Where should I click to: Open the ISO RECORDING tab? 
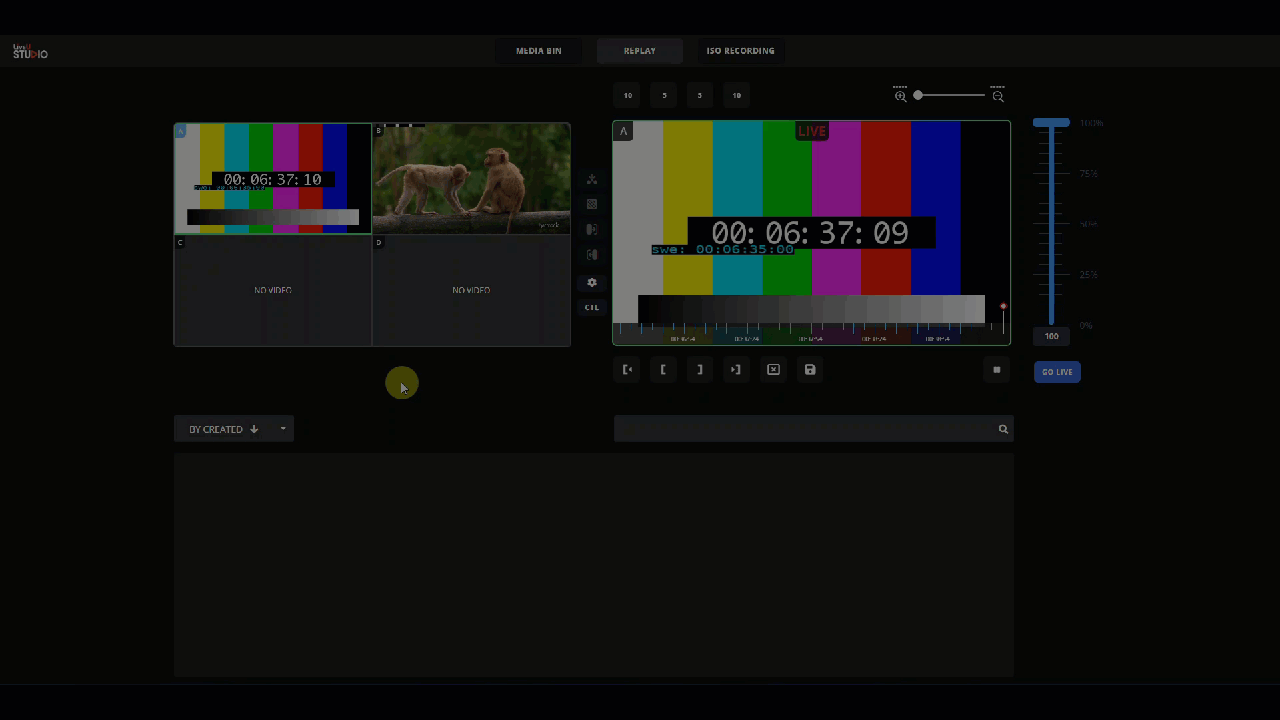741,50
